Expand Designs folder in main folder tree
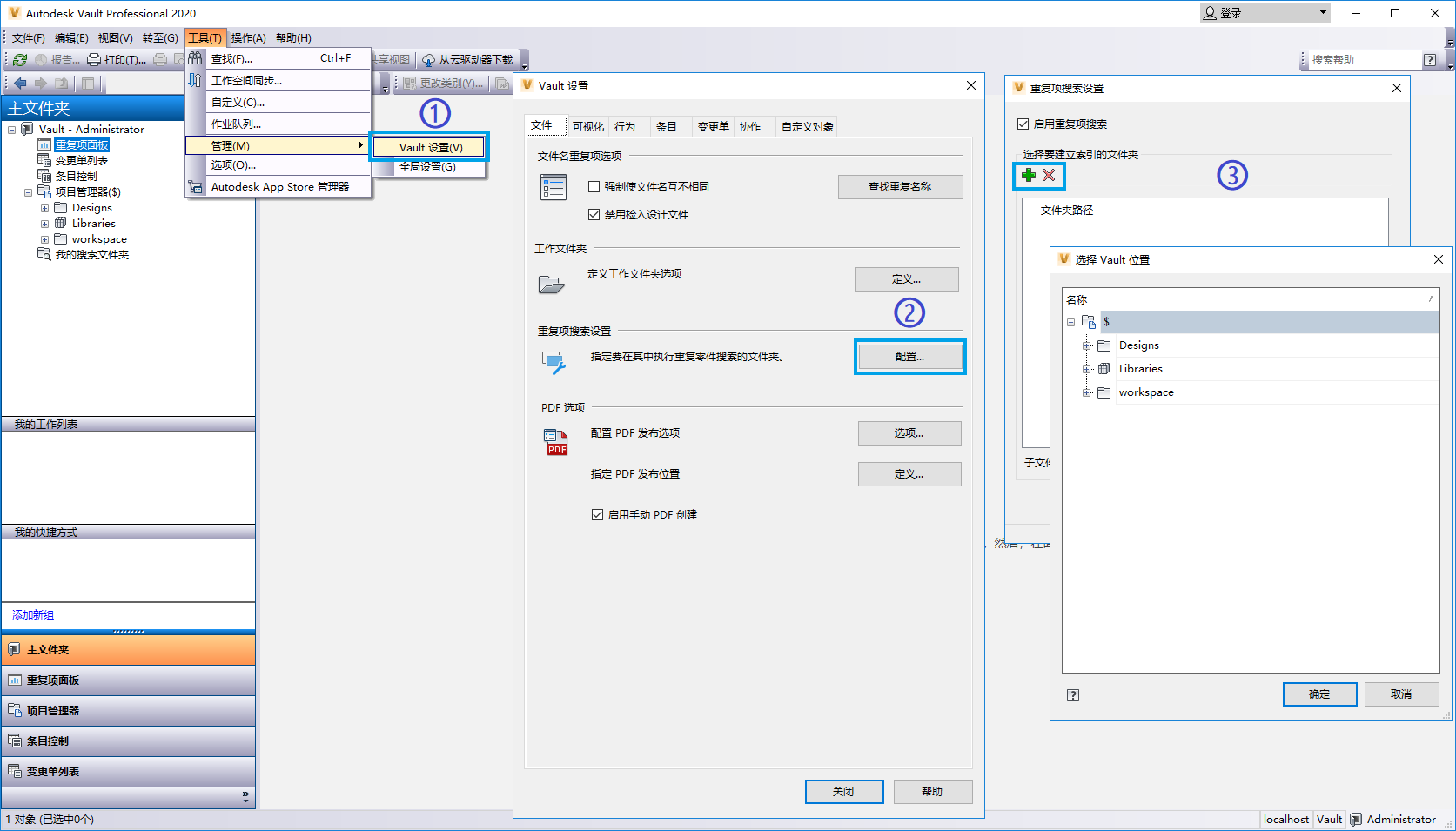This screenshot has width=1456, height=831. click(45, 208)
